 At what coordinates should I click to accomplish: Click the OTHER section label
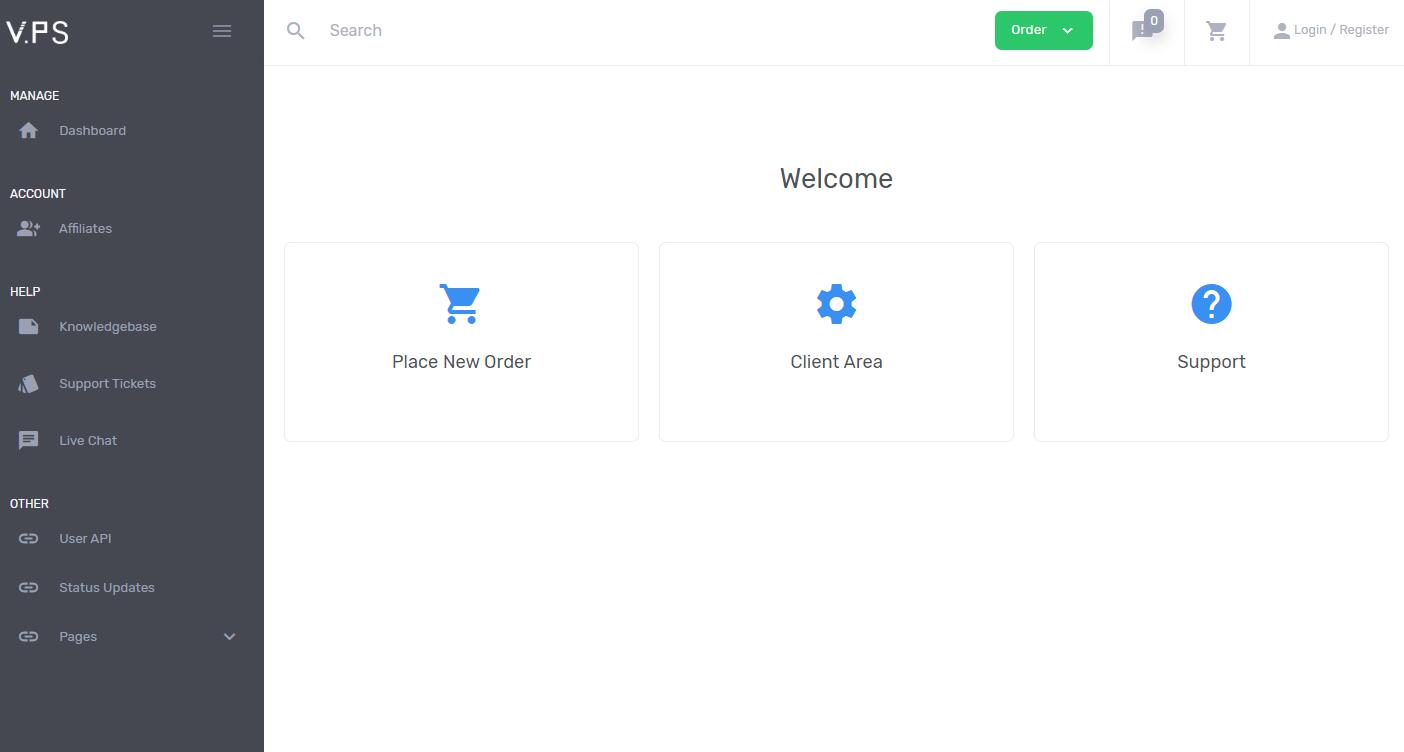pos(29,504)
